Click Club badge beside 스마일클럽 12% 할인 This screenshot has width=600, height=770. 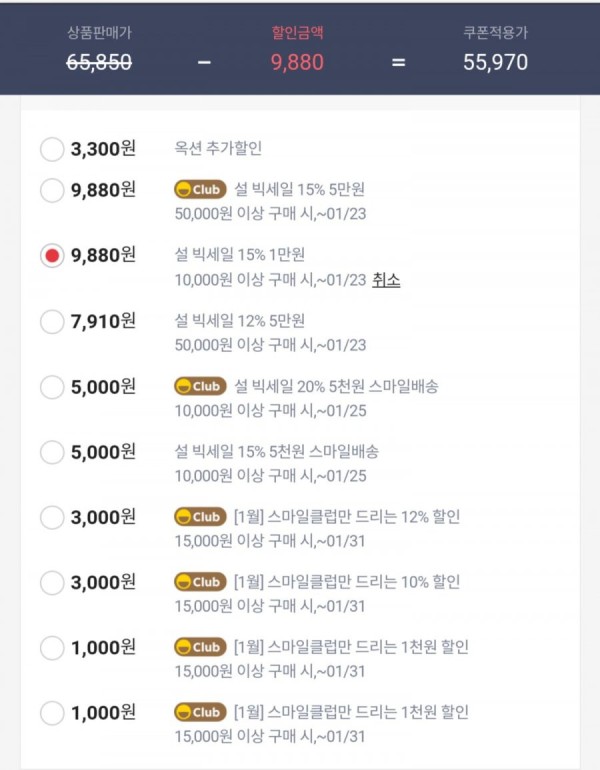(x=200, y=517)
